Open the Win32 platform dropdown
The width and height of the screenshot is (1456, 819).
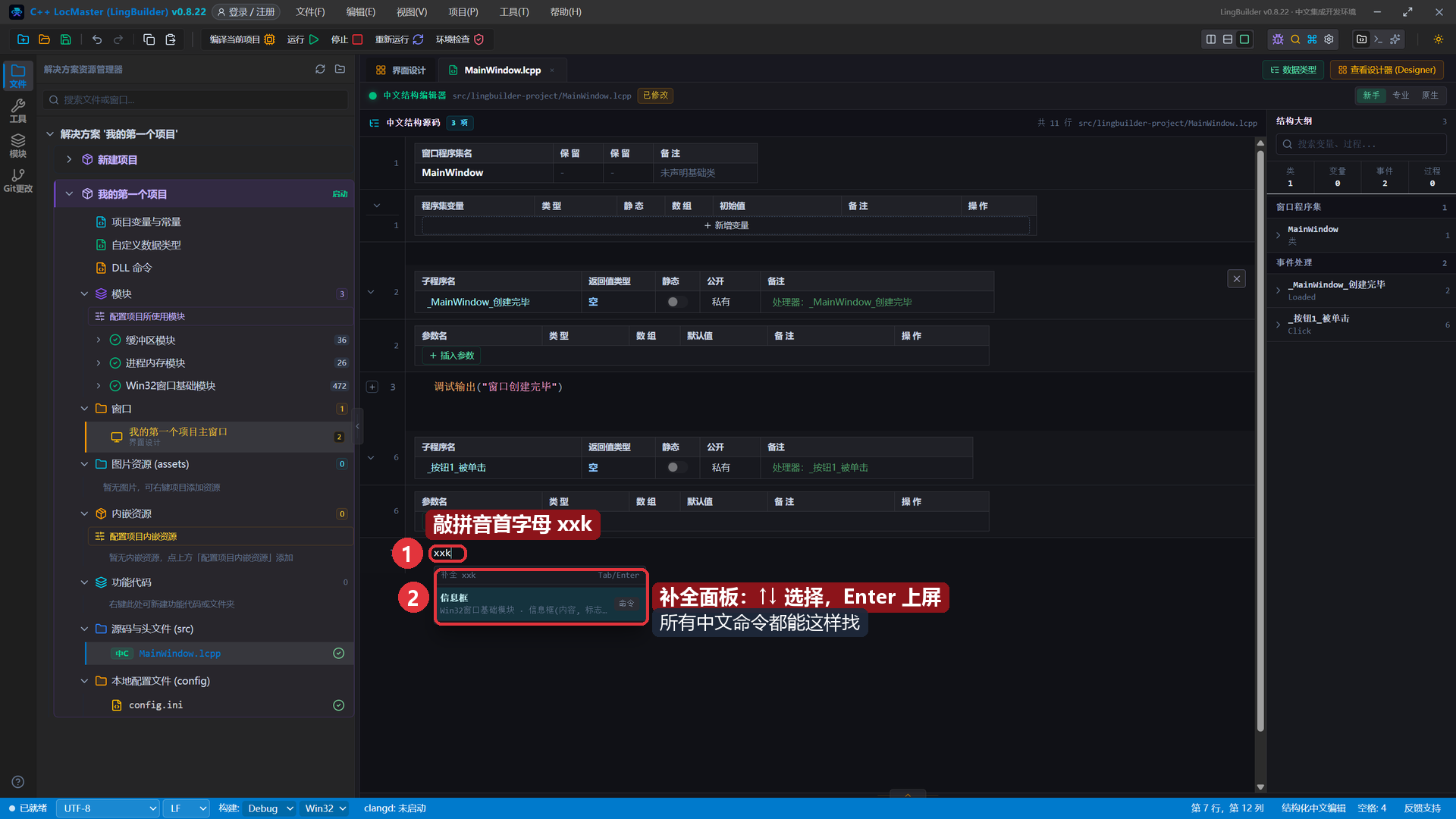tap(325, 808)
